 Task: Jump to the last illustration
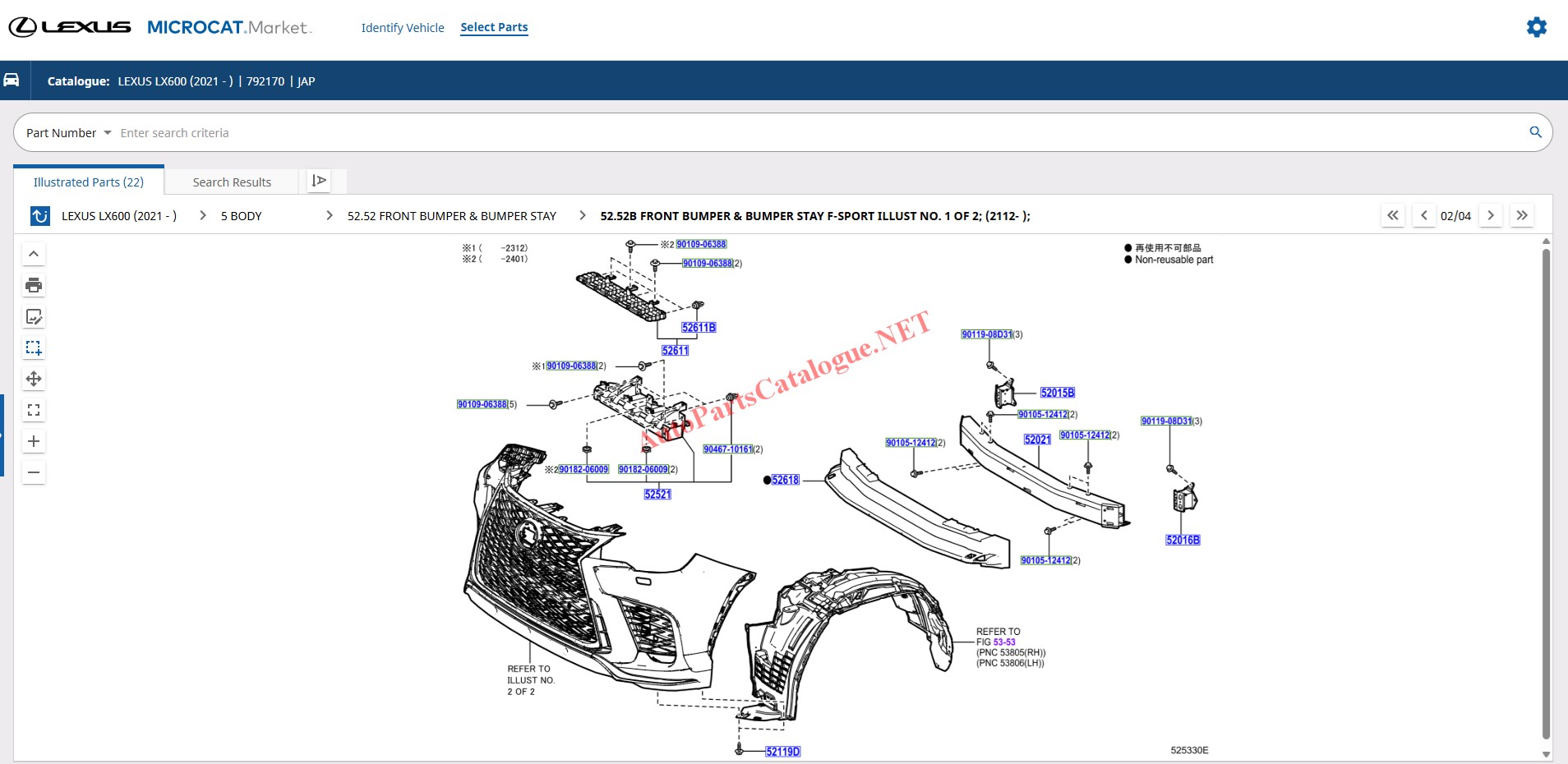pyautogui.click(x=1522, y=215)
